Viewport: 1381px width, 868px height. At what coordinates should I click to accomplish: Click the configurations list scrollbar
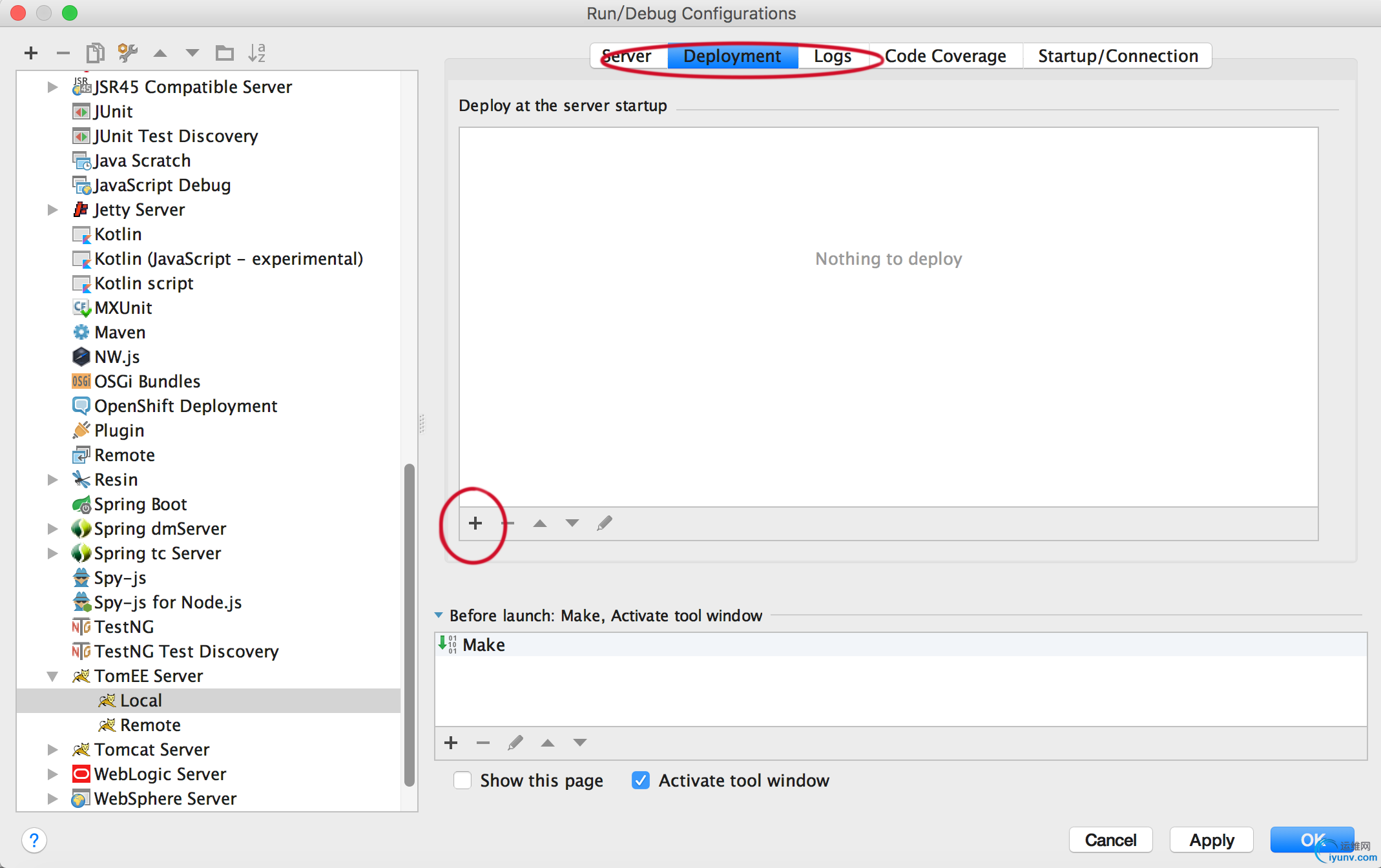pyautogui.click(x=409, y=625)
